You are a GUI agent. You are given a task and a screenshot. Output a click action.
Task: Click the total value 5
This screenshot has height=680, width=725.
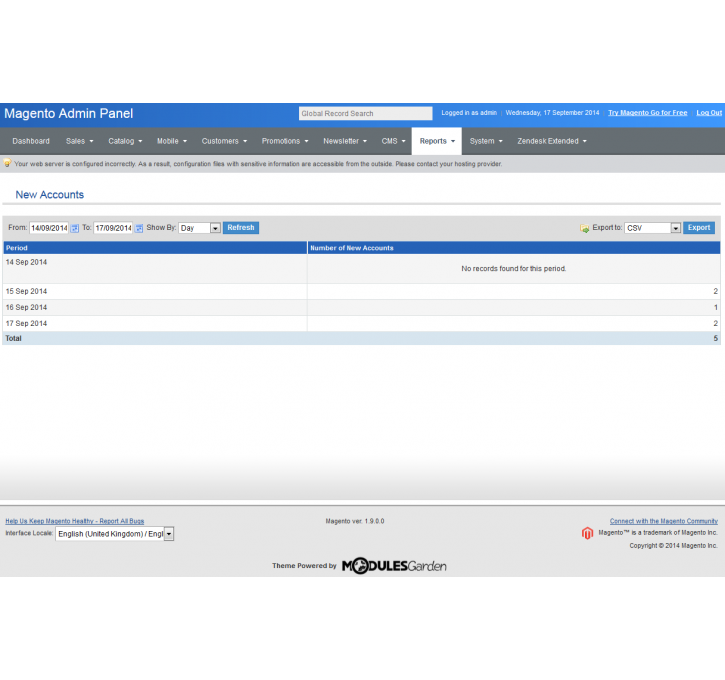[x=715, y=338]
